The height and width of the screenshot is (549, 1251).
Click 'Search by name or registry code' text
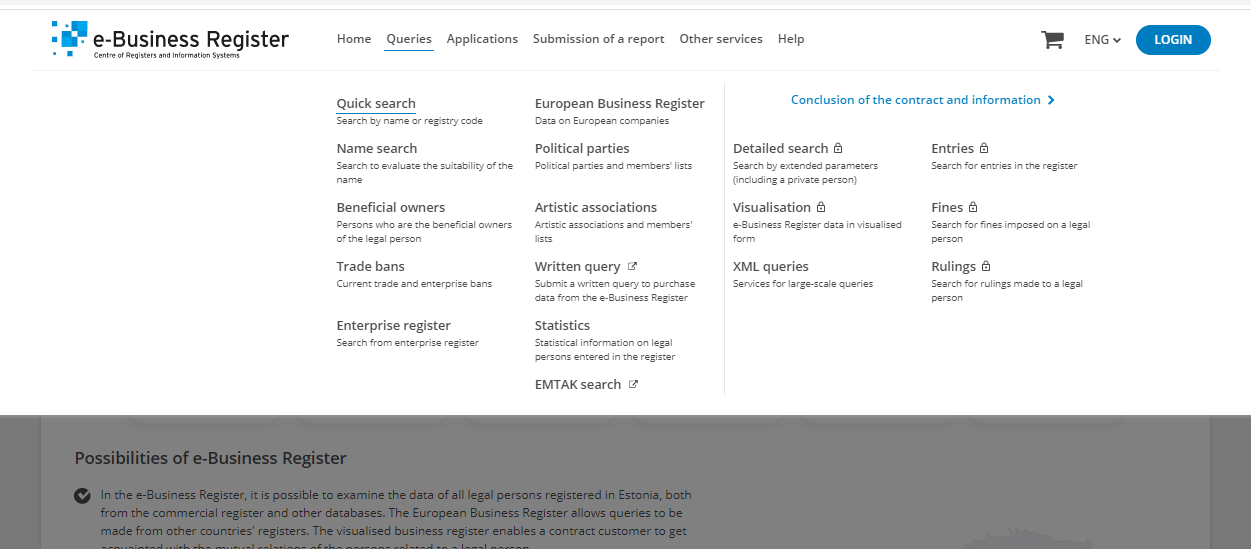(410, 121)
